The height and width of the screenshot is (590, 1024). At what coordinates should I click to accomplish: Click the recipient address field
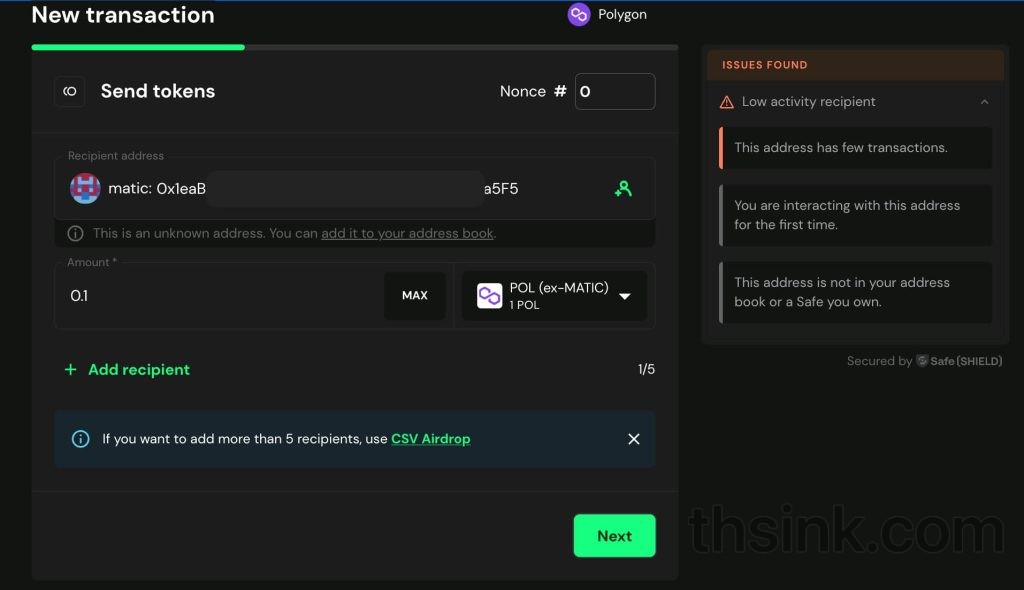345,188
